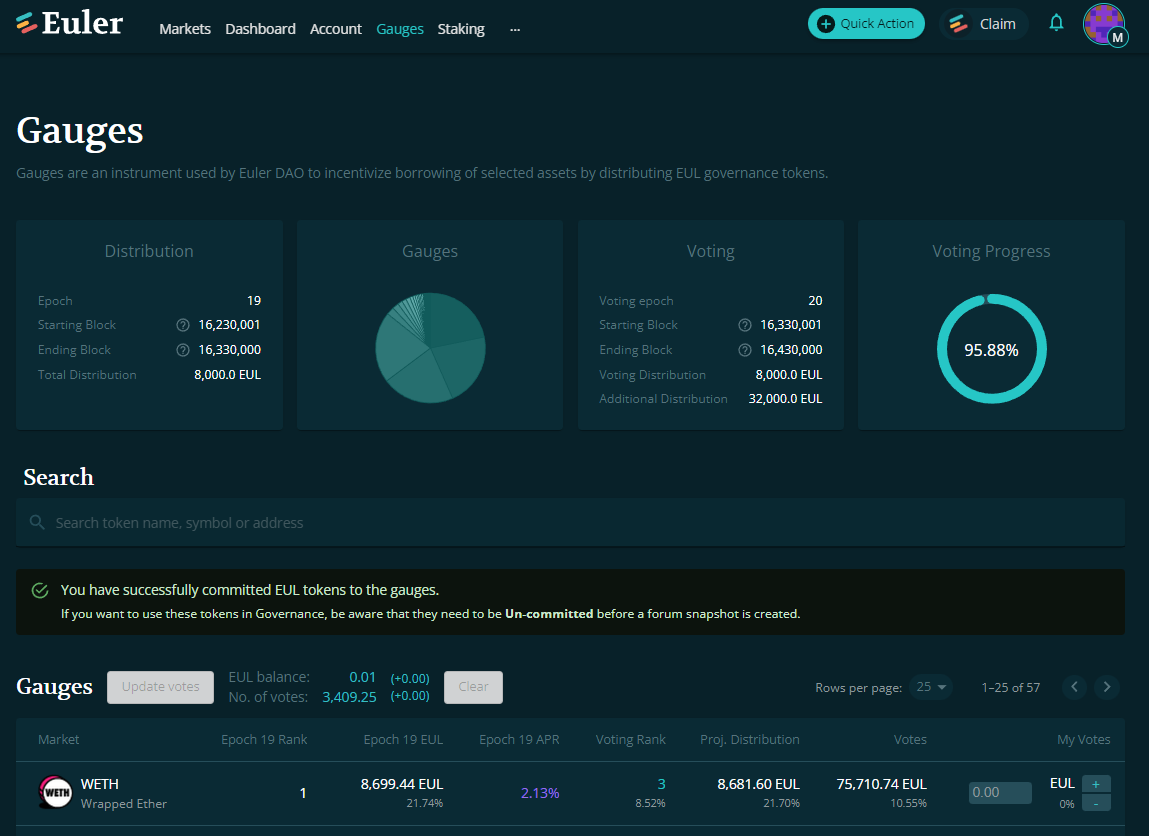Go to previous page of gauges
This screenshot has height=836, width=1149.
1074,687
